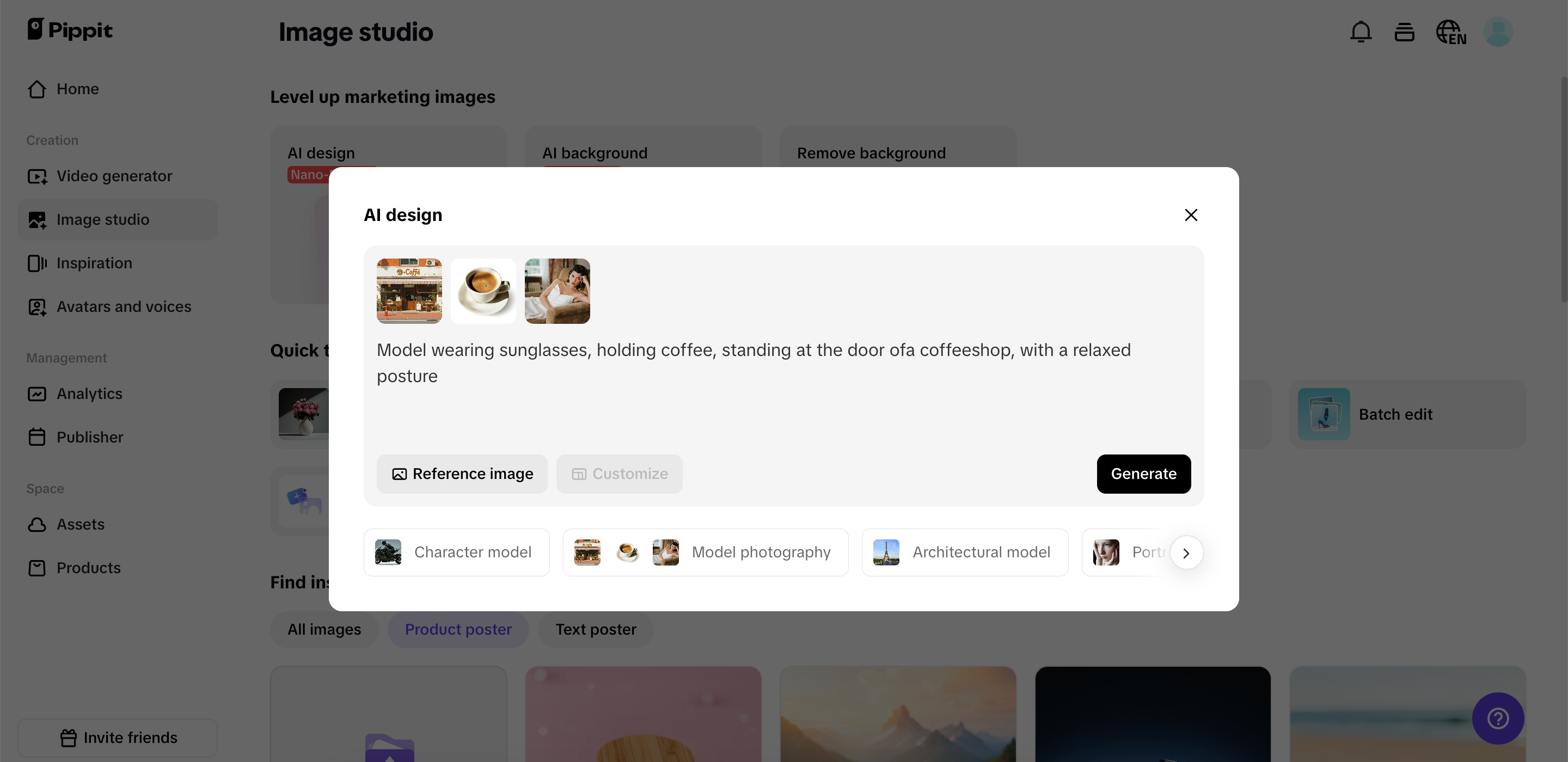The width and height of the screenshot is (1568, 762).
Task: Open the language selector showing EN
Action: 1451,32
